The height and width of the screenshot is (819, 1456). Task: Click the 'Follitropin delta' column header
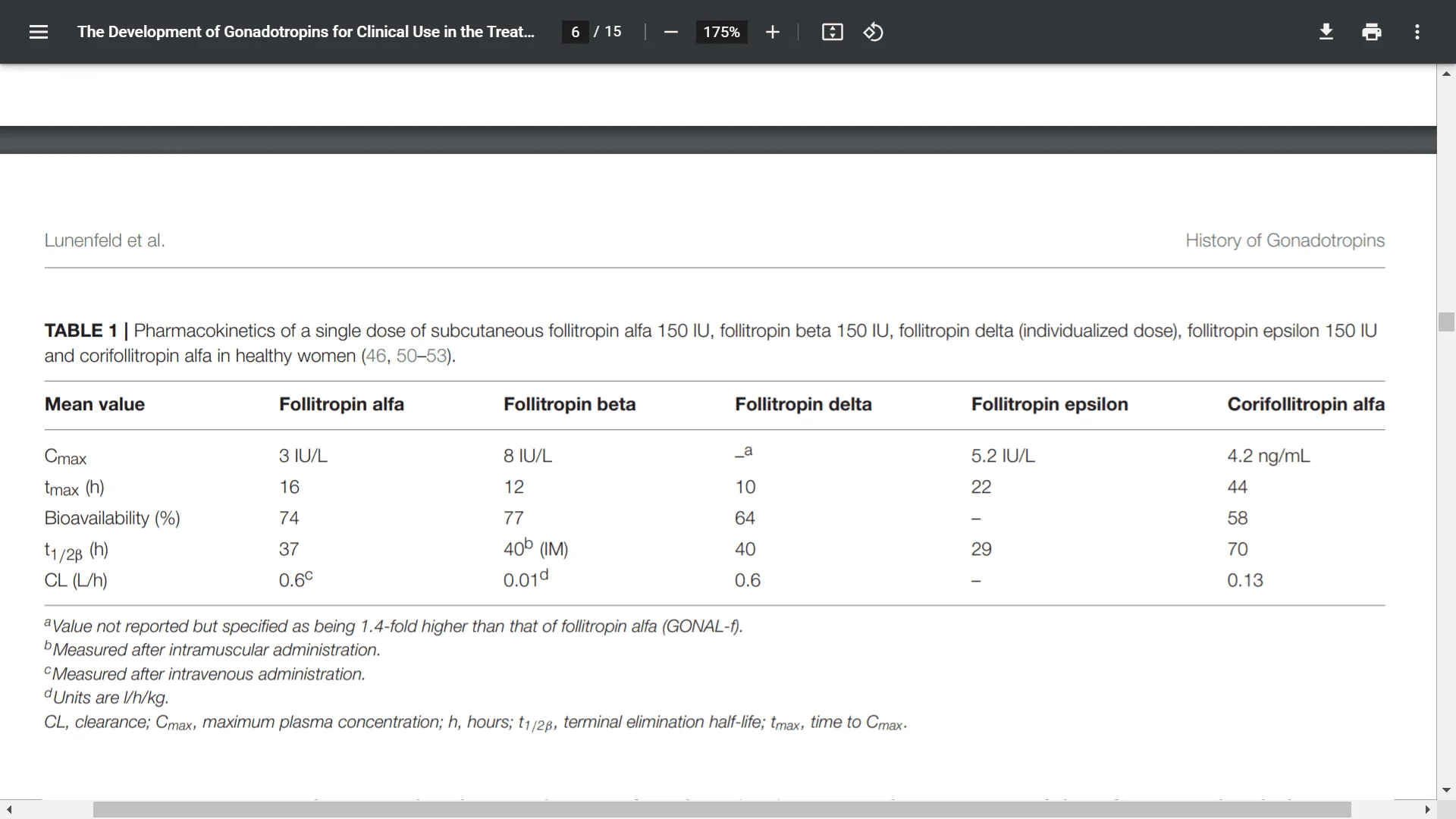click(803, 404)
